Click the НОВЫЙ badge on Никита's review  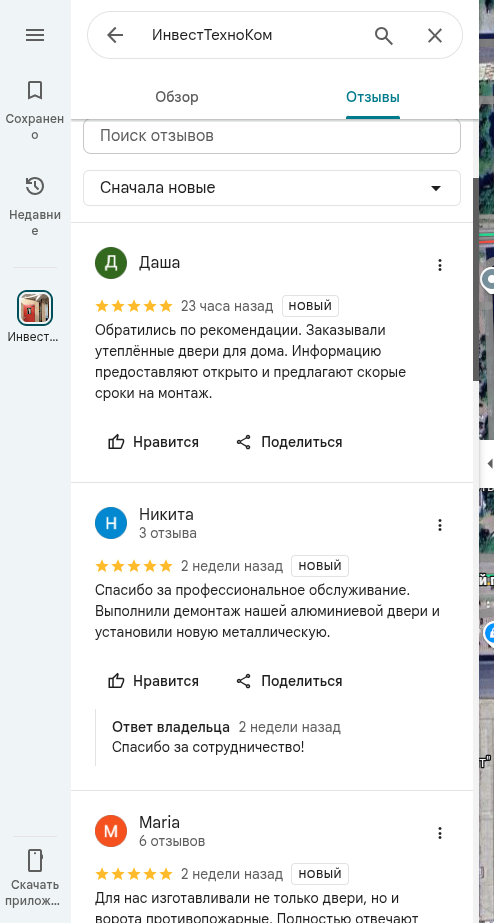[x=320, y=566]
